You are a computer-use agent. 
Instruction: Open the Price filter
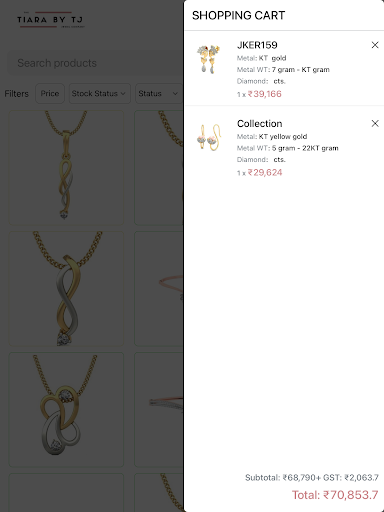[x=50, y=93]
